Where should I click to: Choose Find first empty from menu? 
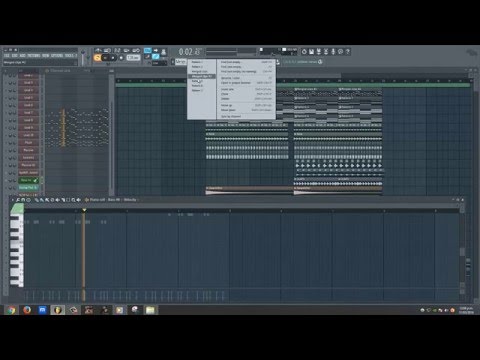[x=246, y=62]
